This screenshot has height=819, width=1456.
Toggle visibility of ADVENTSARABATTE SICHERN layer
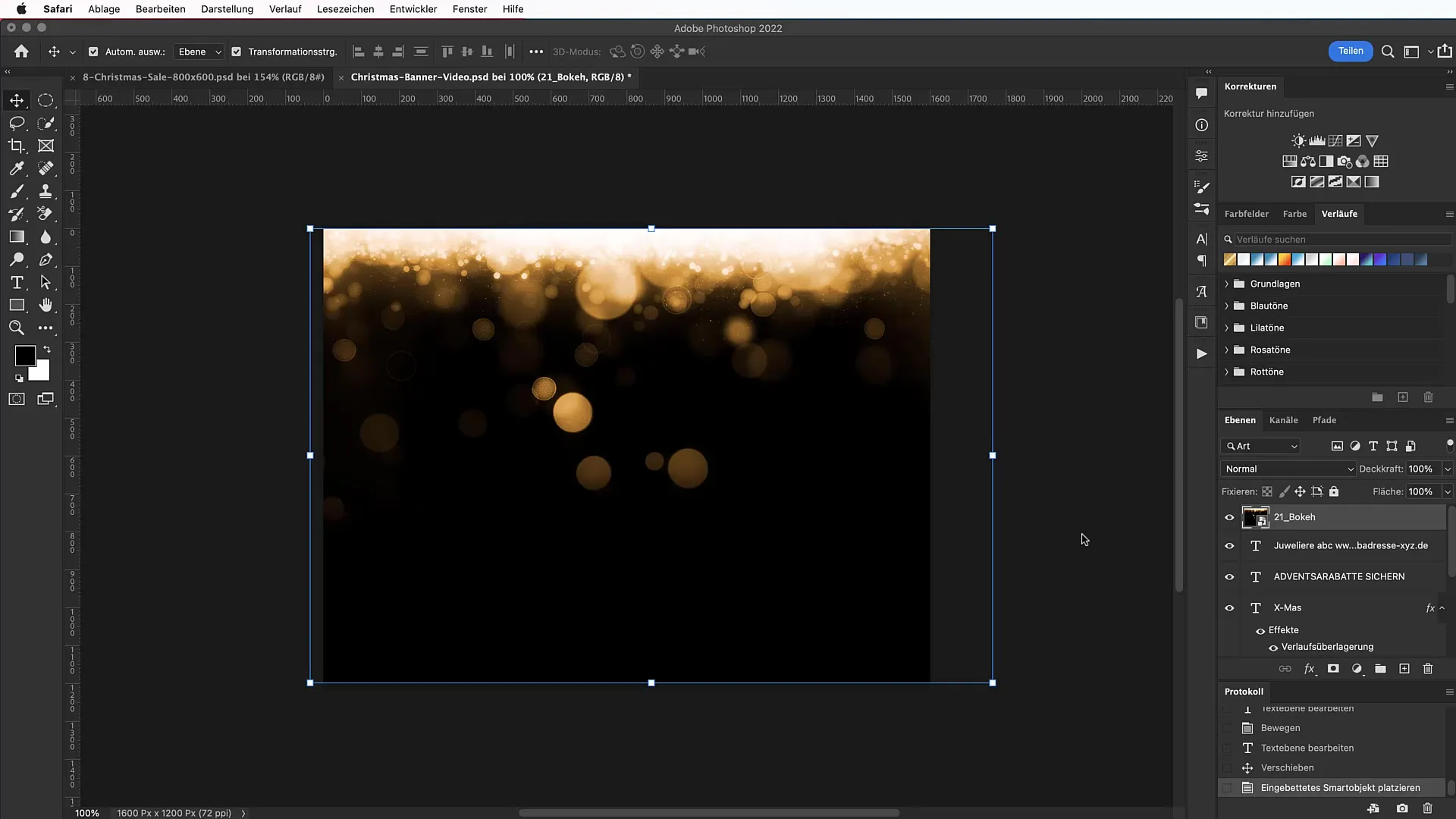pyautogui.click(x=1229, y=576)
